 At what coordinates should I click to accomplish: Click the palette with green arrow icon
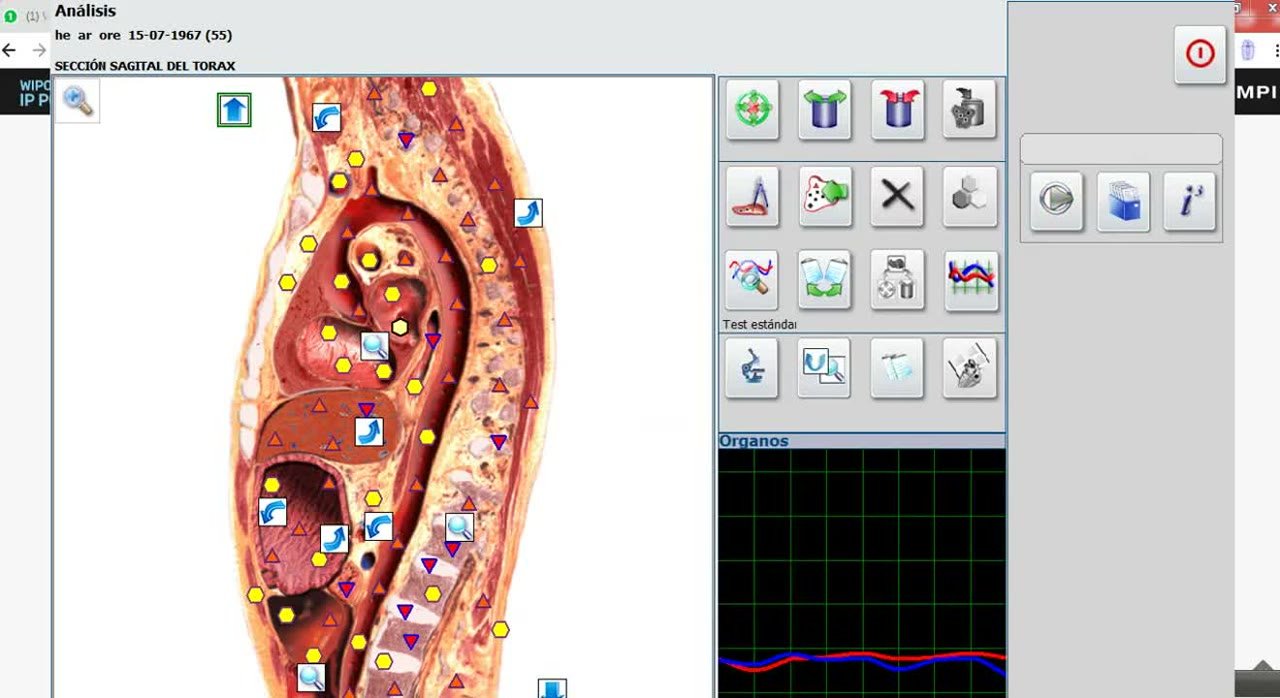tap(824, 195)
